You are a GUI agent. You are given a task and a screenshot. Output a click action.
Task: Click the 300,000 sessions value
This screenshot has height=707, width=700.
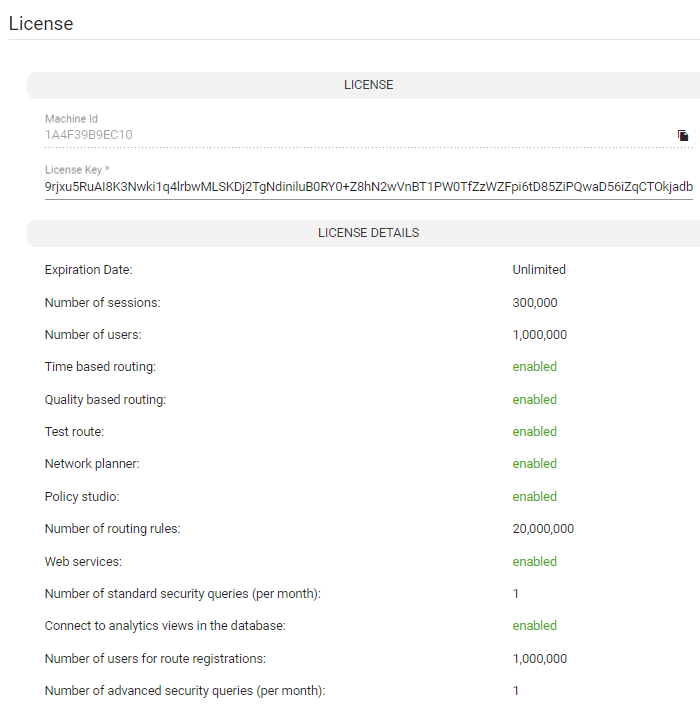point(535,303)
